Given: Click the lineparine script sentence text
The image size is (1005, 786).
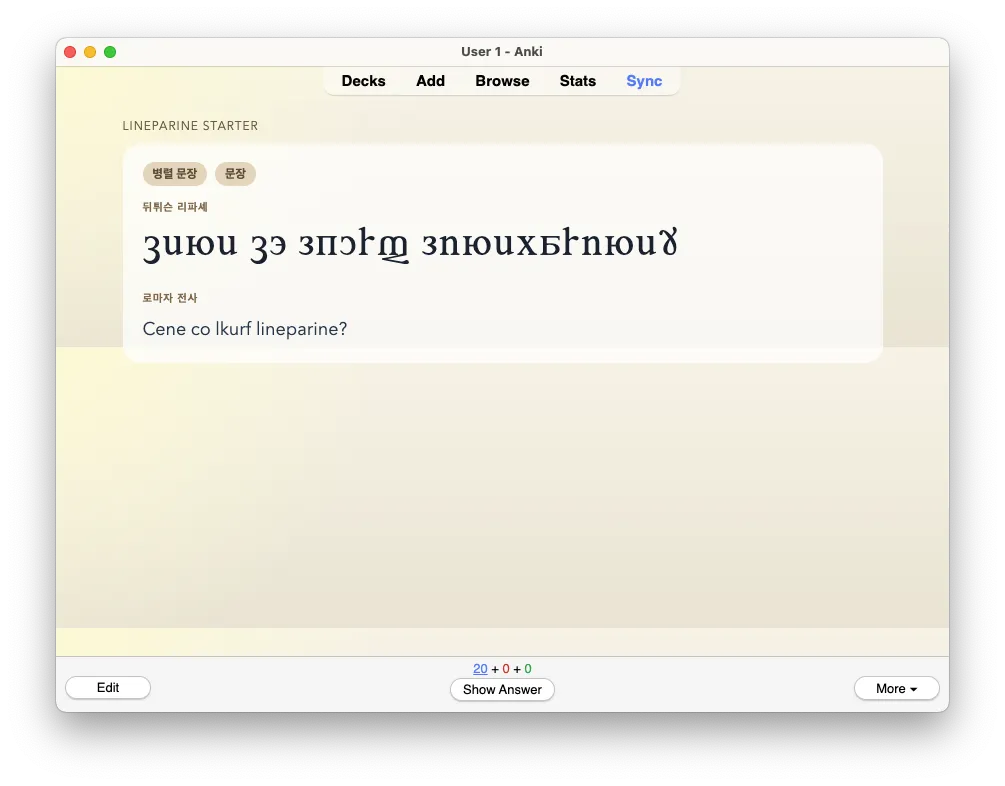Looking at the screenshot, I should tap(410, 243).
